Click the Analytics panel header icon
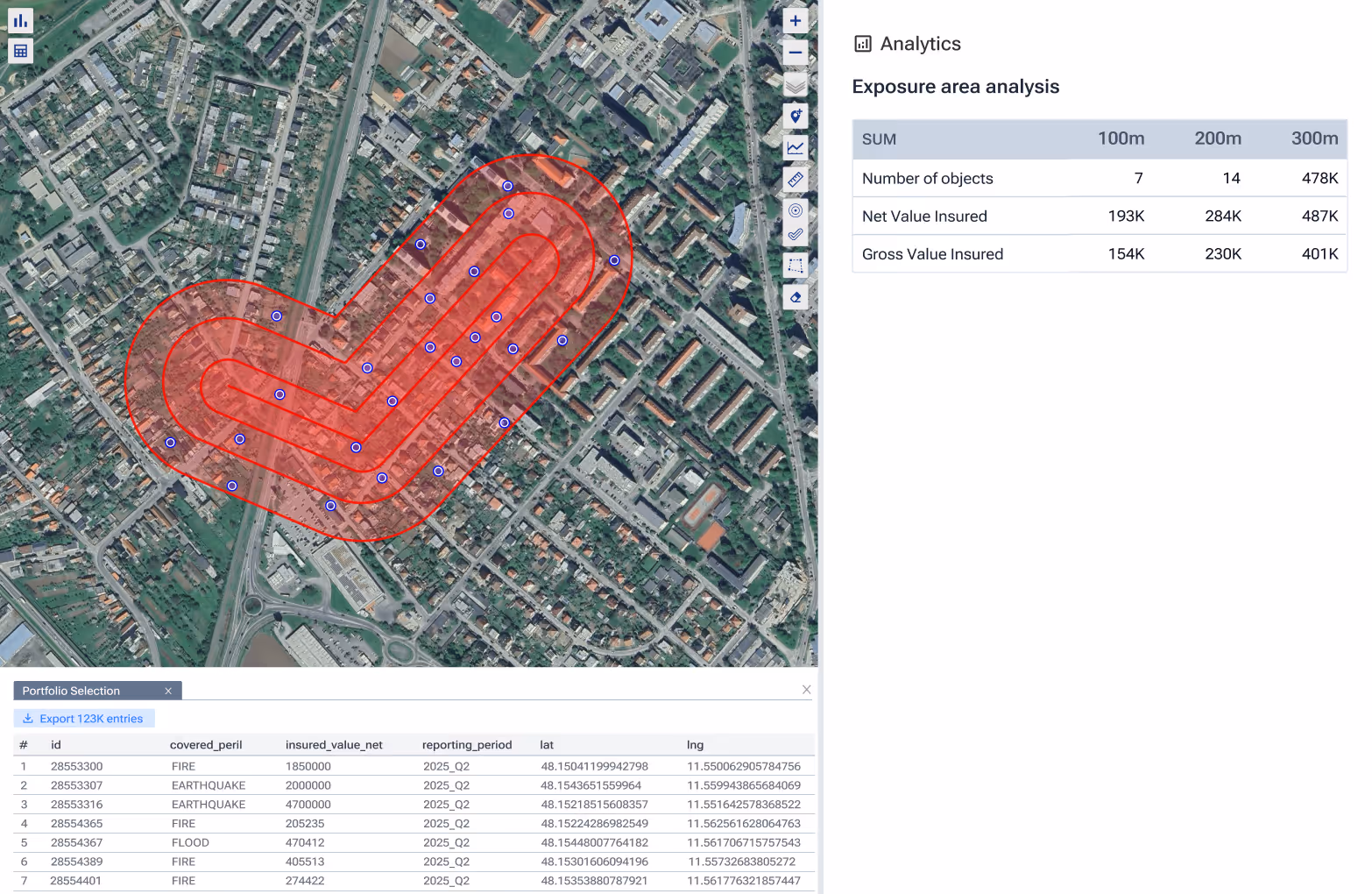This screenshot has width=1372, height=894. tap(862, 43)
